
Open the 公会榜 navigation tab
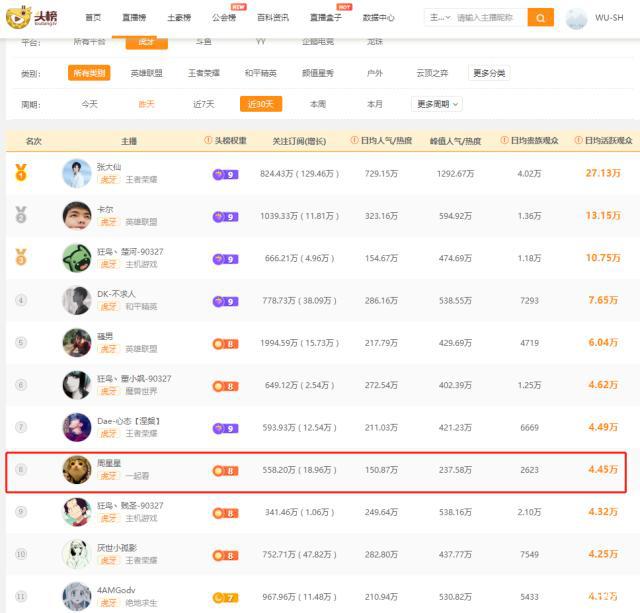click(x=224, y=18)
